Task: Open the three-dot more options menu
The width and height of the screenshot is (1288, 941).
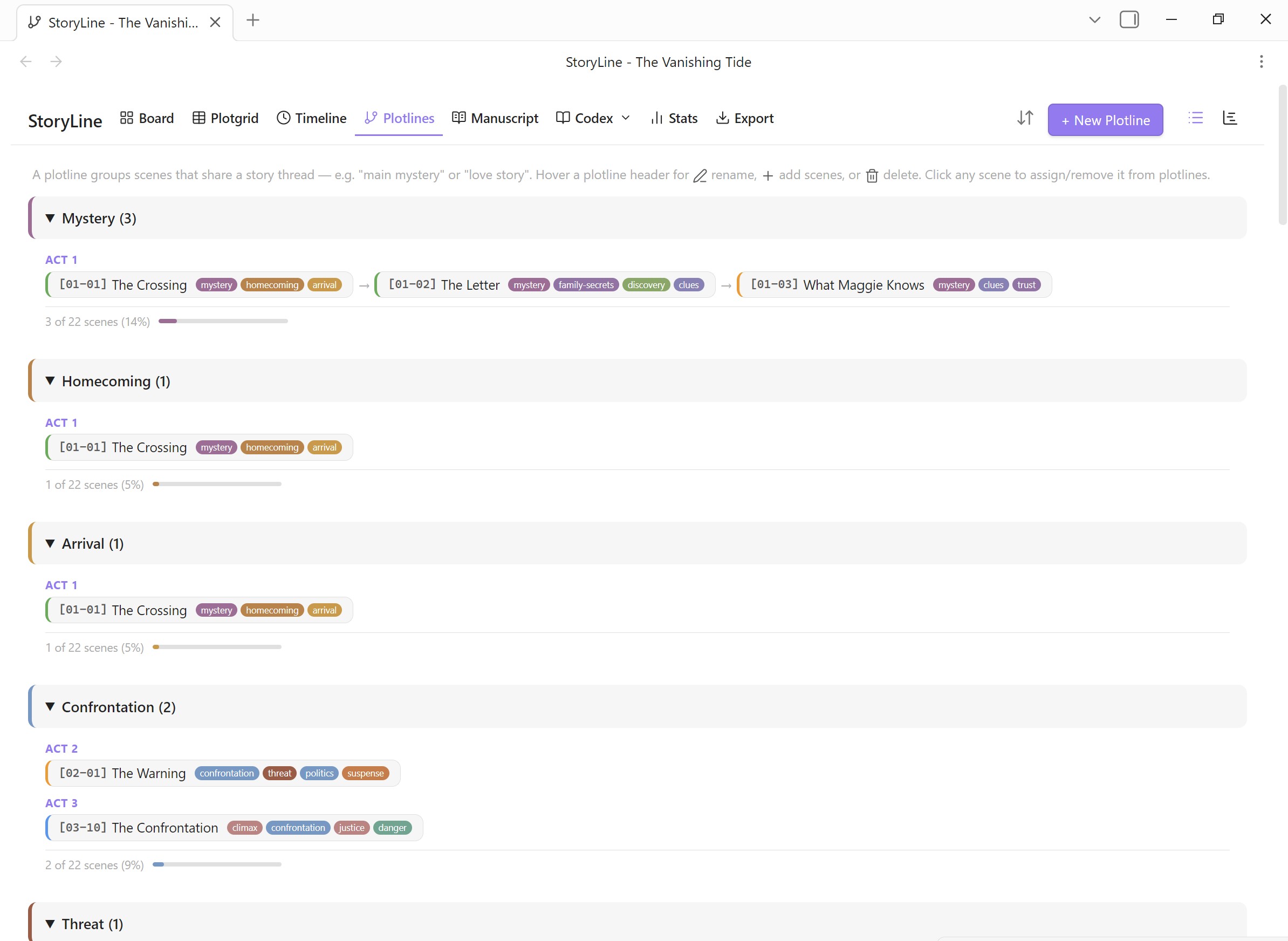Action: point(1261,62)
